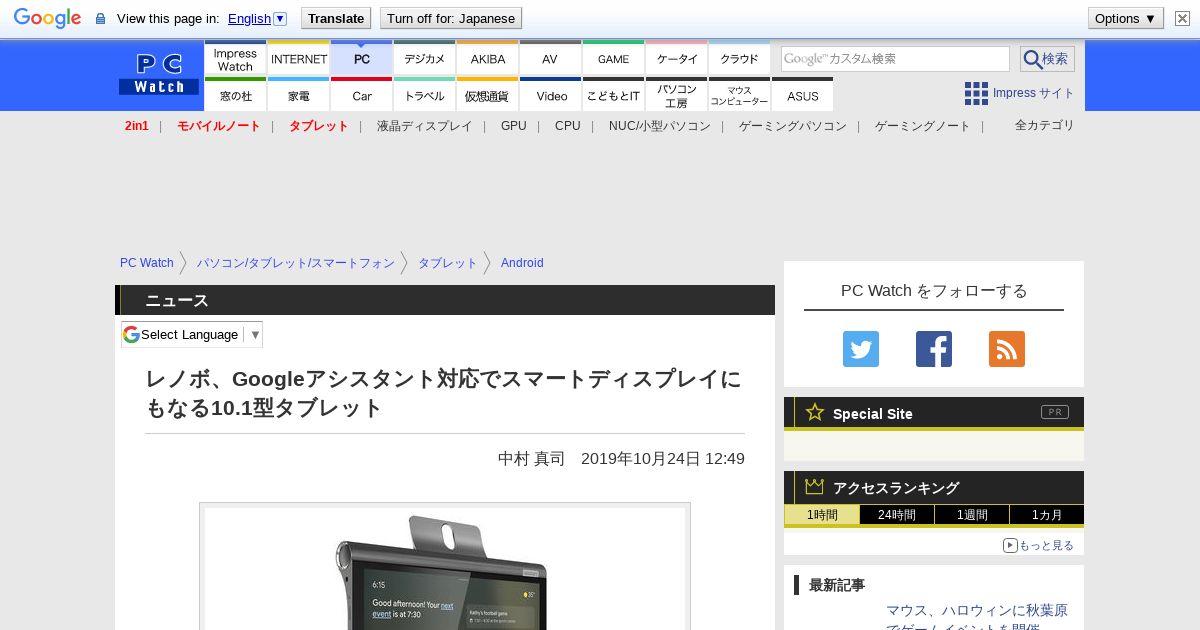Click the red タブレット category link
Viewport: 1200px width, 630px height.
click(x=319, y=126)
